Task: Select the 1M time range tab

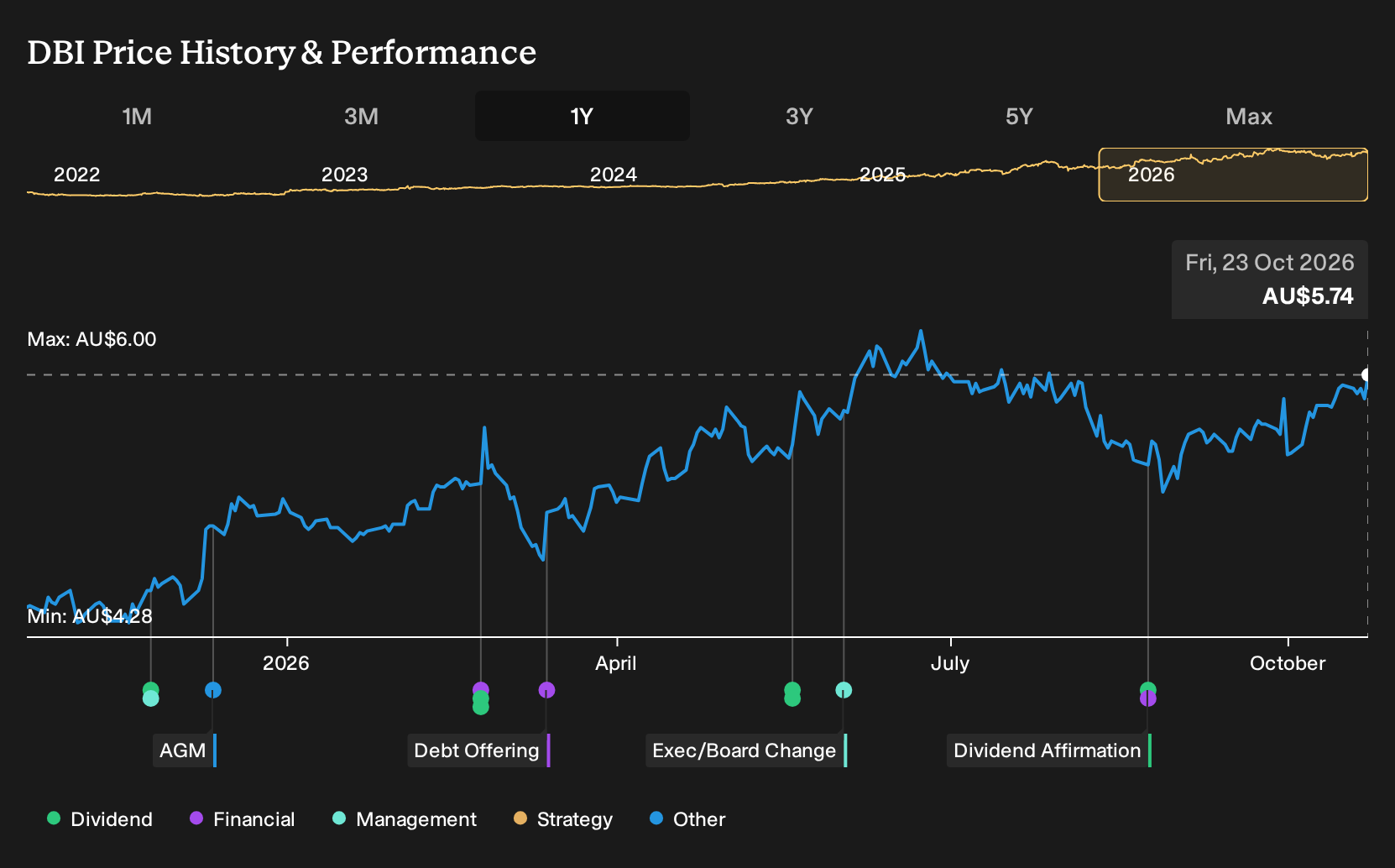Action: click(137, 116)
